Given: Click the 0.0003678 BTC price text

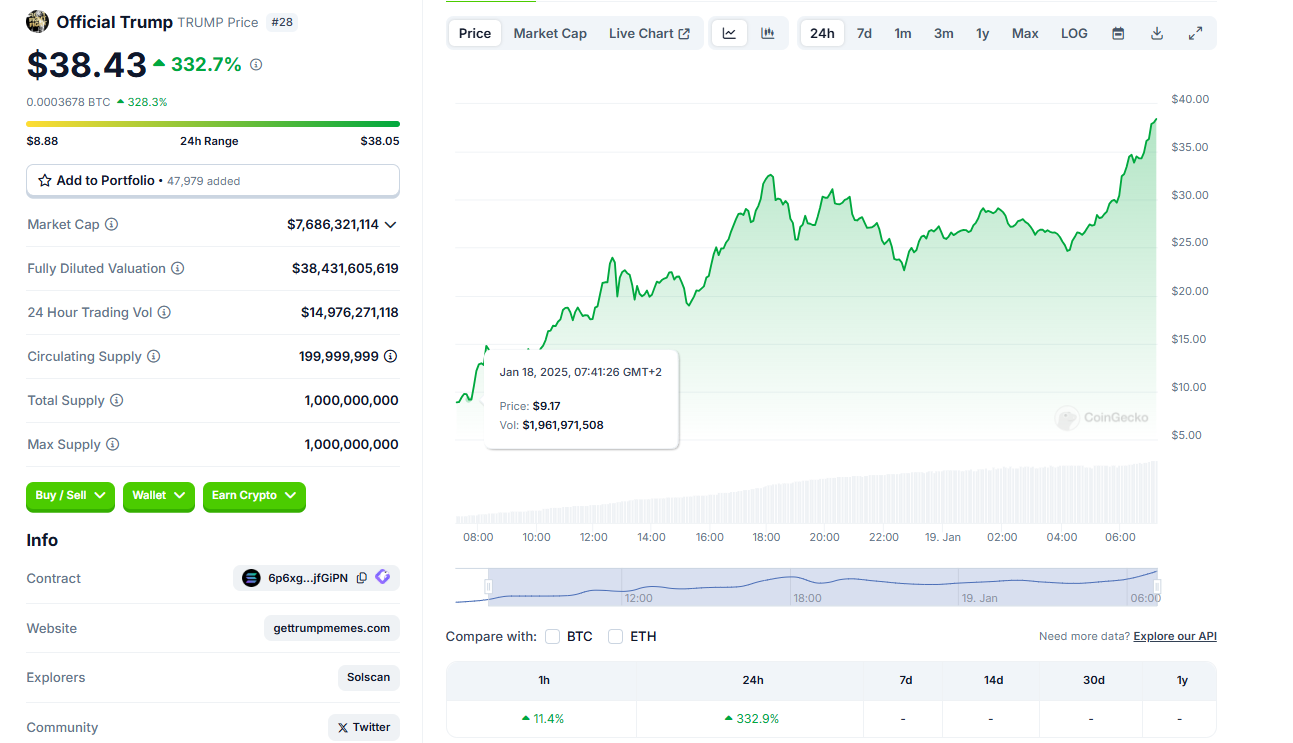Looking at the screenshot, I should pyautogui.click(x=69, y=102).
